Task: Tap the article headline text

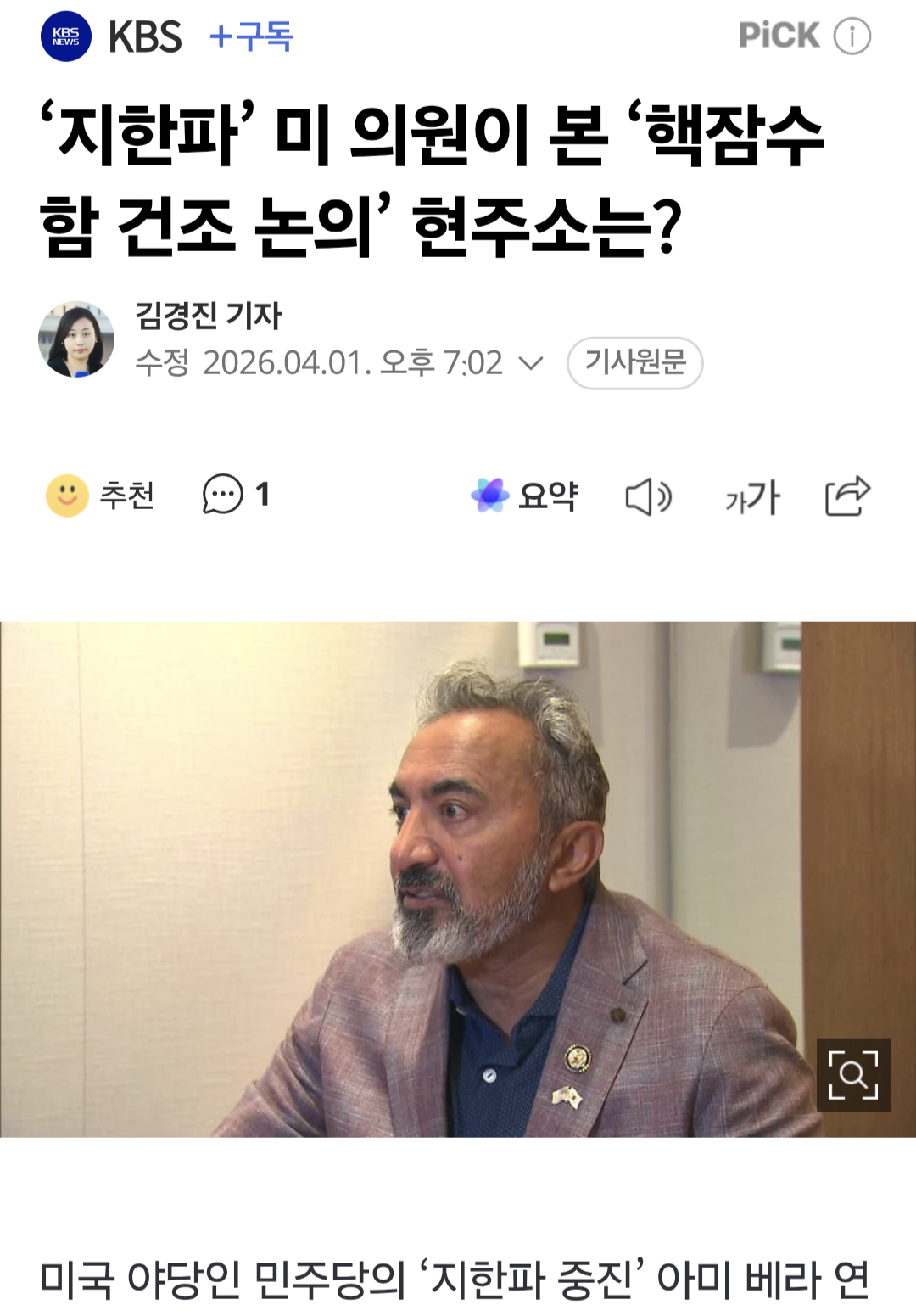Action: click(433, 181)
